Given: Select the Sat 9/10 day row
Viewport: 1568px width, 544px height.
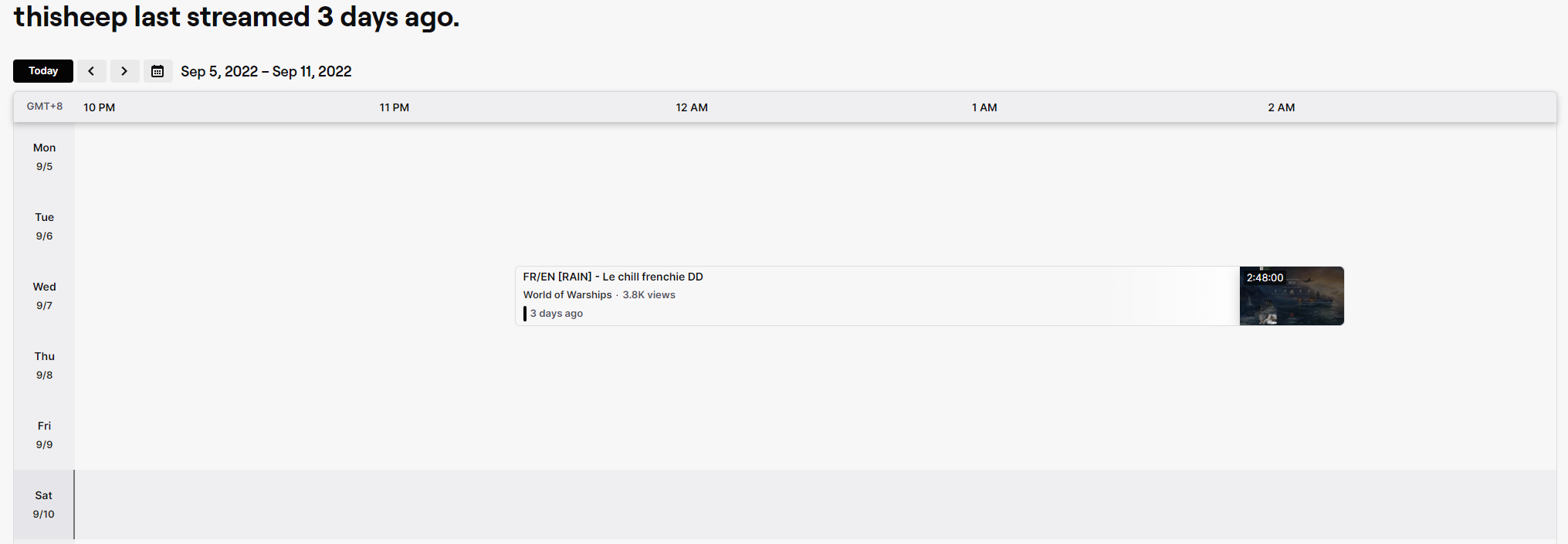Looking at the screenshot, I should [43, 504].
